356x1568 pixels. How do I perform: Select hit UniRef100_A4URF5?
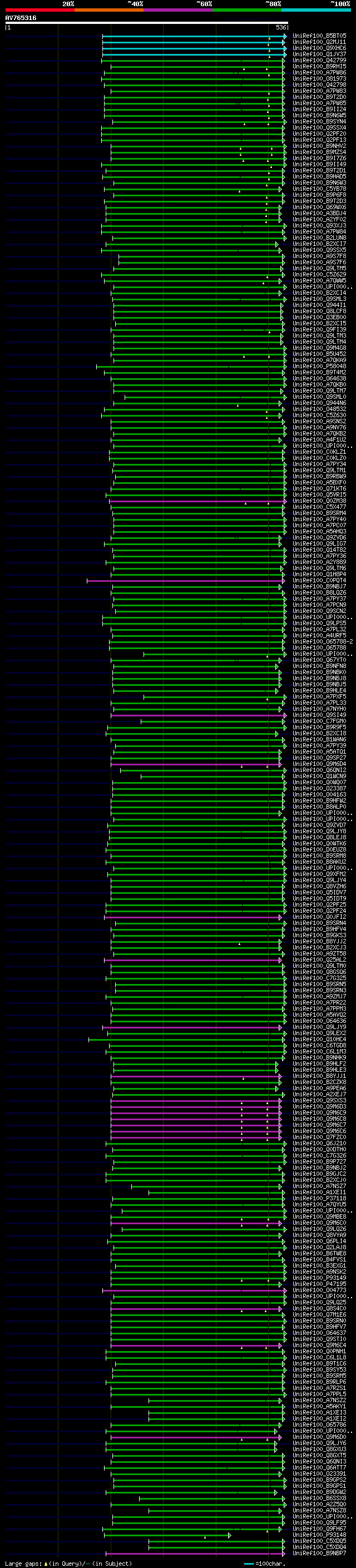[x=319, y=635]
